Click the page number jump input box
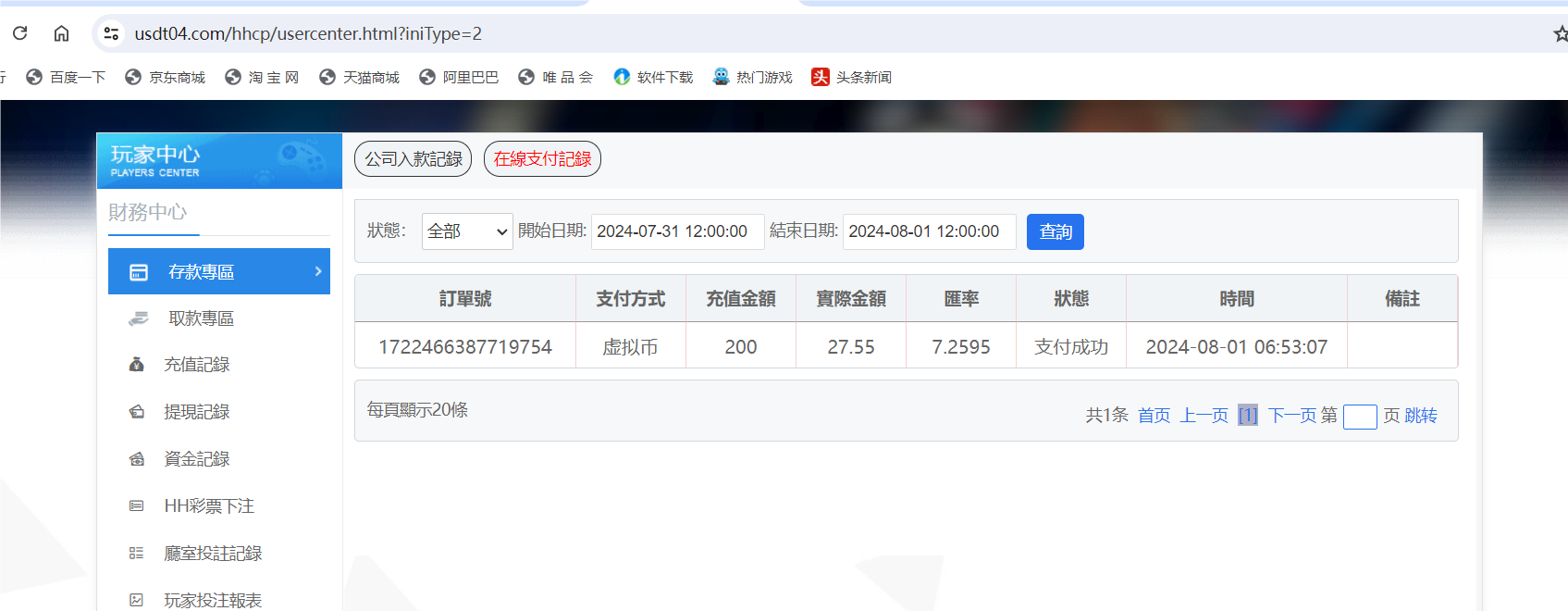 point(1359,417)
